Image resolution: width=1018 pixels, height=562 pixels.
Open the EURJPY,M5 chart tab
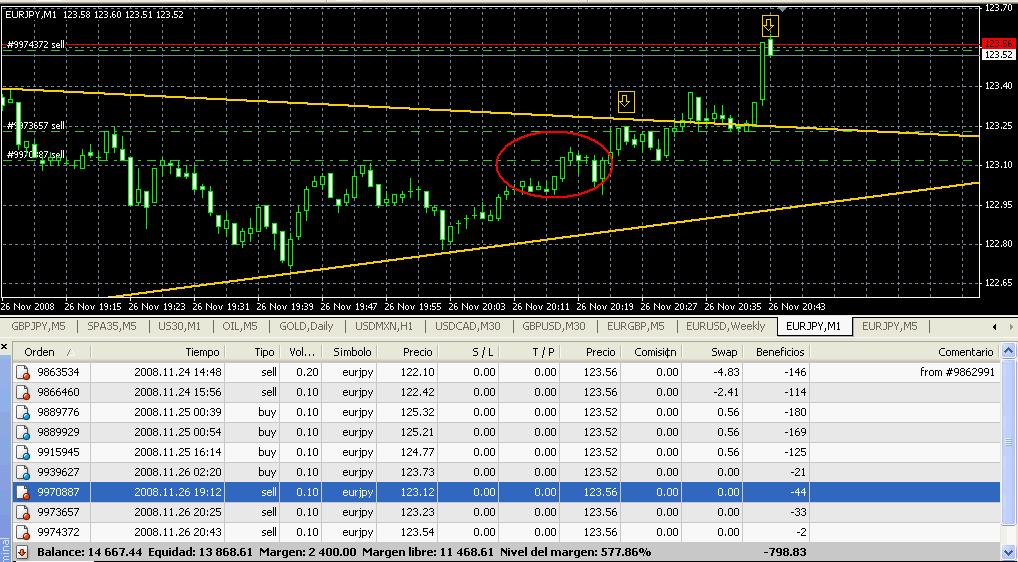point(889,326)
